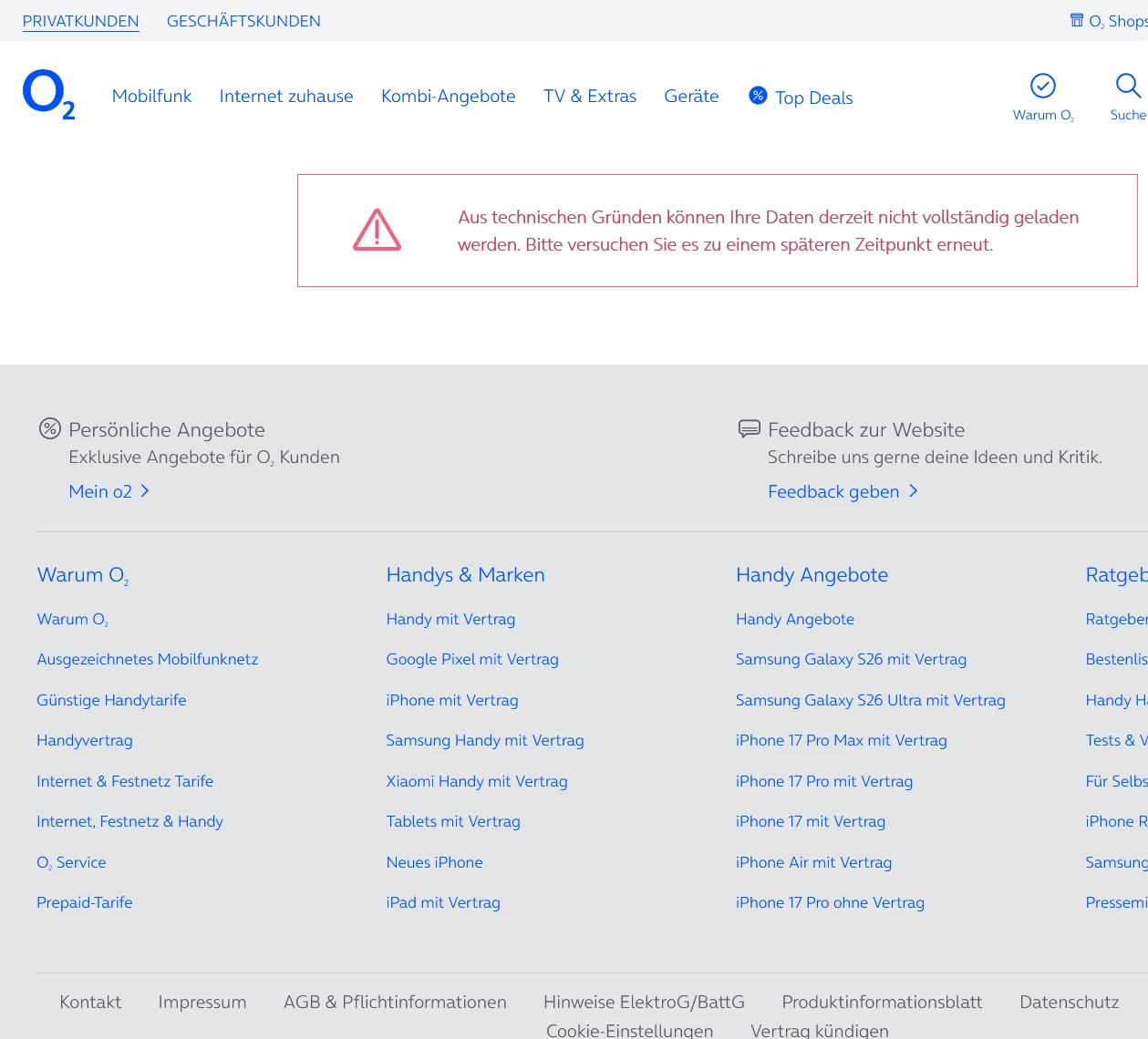Open iPhone 17 Pro Max mit Vertrag link
Image resolution: width=1148 pixels, height=1039 pixels.
(842, 740)
